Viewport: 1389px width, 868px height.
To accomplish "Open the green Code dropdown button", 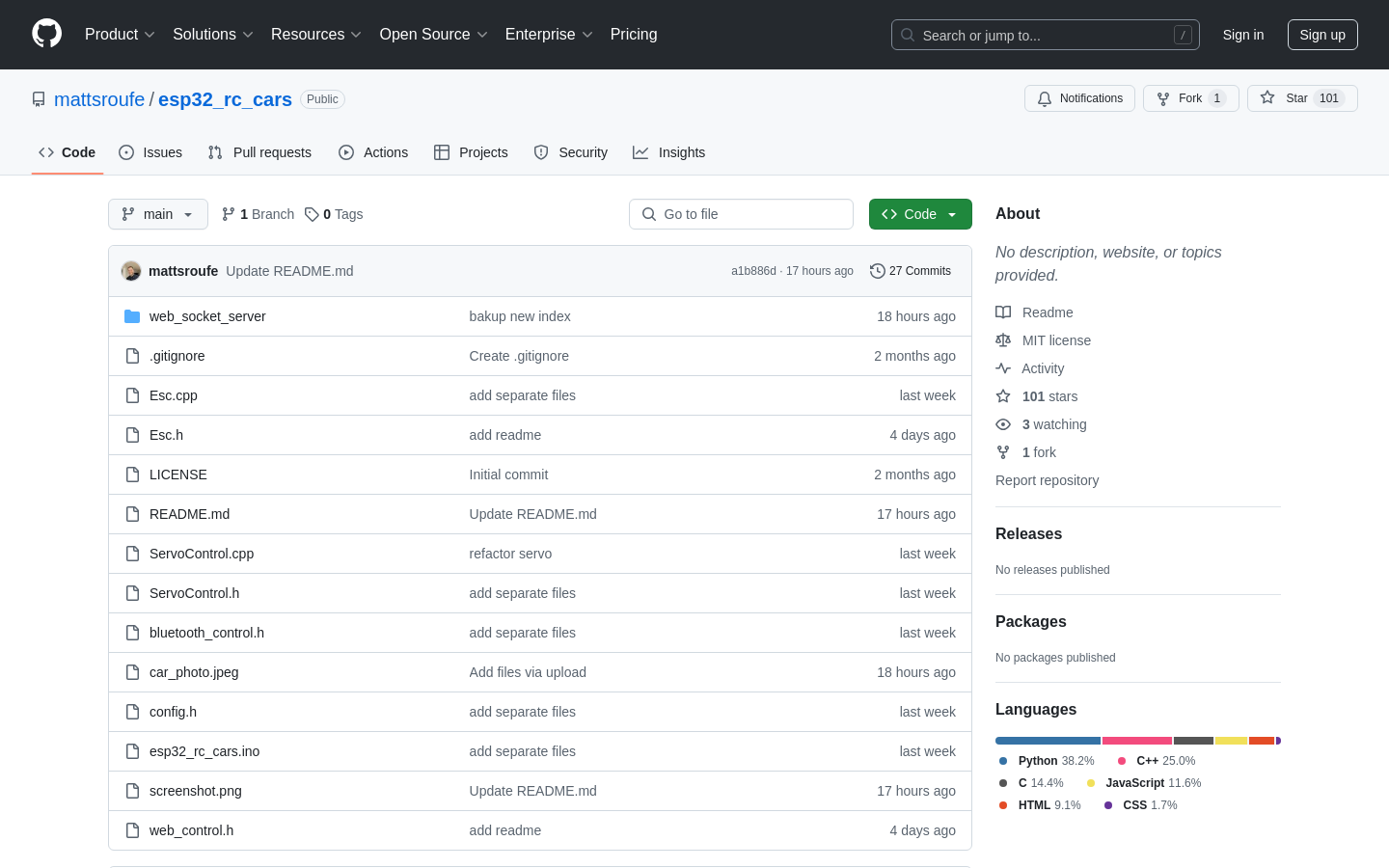I will (x=920, y=214).
